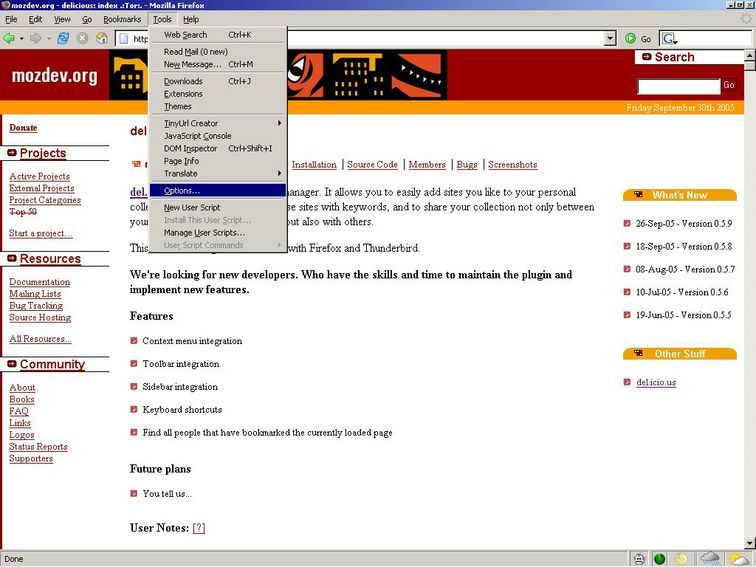Click the vertical scrollbar up arrow
Screen dimensions: 756x567
pyautogui.click(x=750, y=55)
